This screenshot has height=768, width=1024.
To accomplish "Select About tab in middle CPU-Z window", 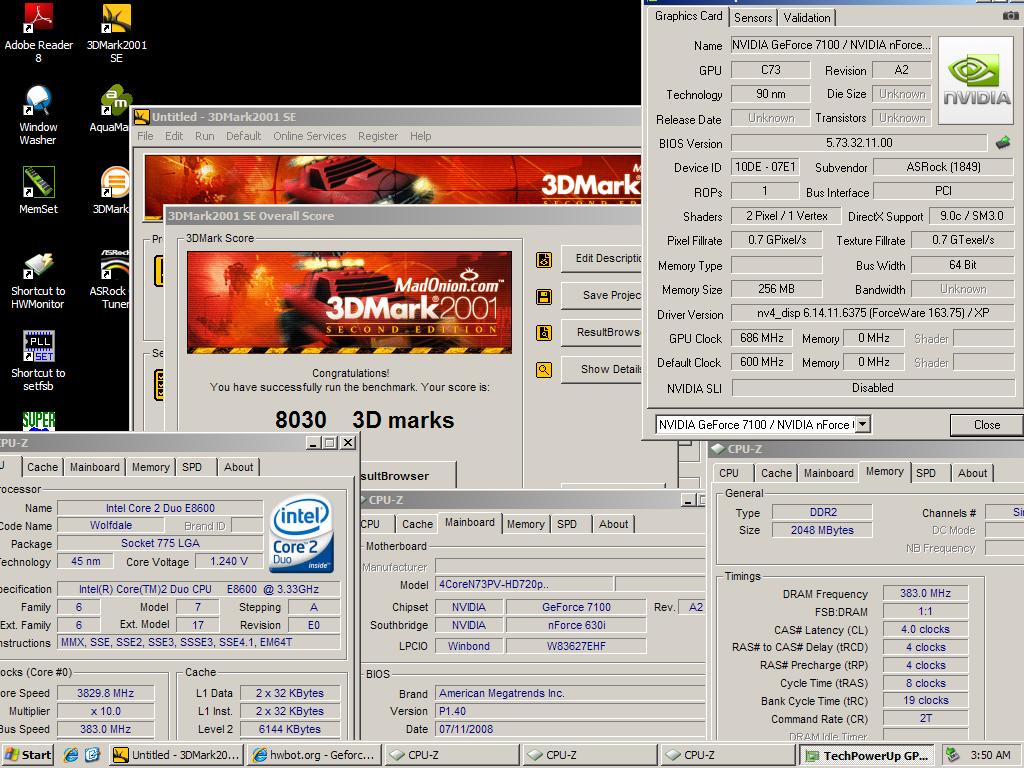I will coord(613,524).
